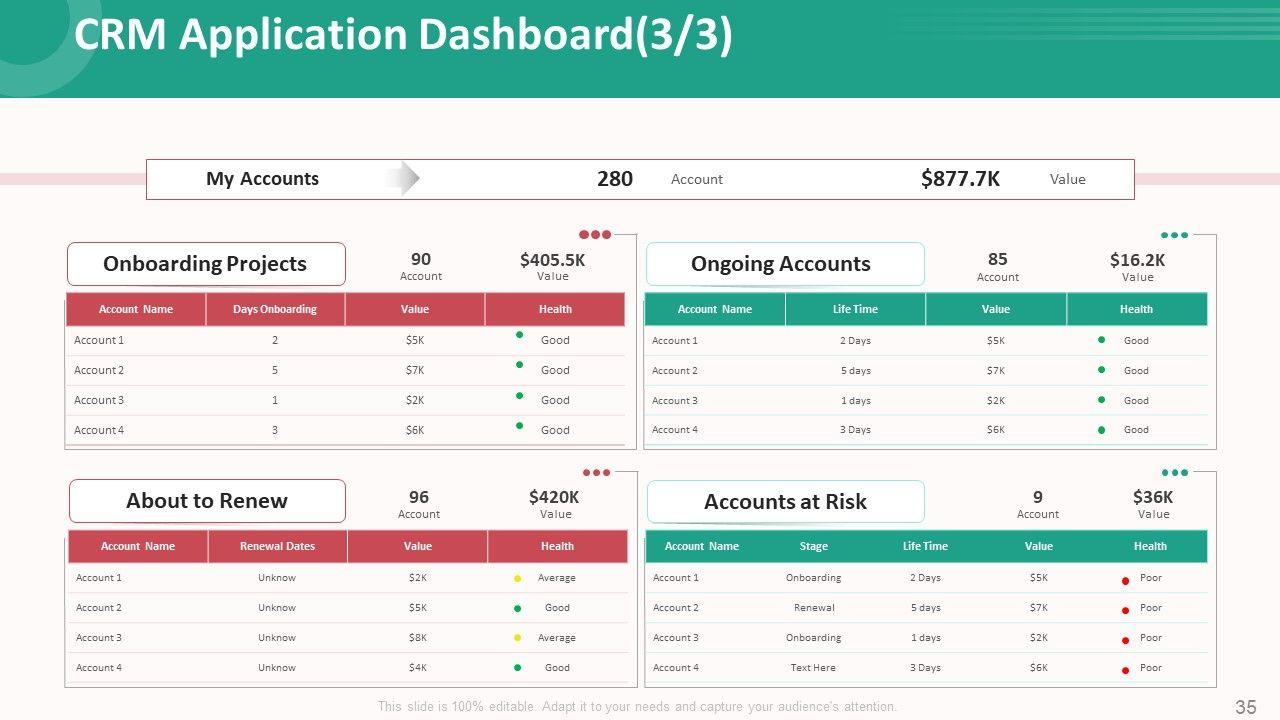Click the slide number 35
The image size is (1280, 720).
pos(1245,707)
